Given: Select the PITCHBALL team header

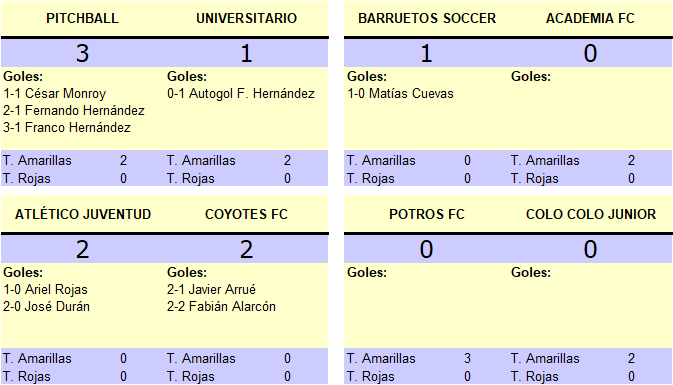Looking at the screenshot, I should 82,18.
